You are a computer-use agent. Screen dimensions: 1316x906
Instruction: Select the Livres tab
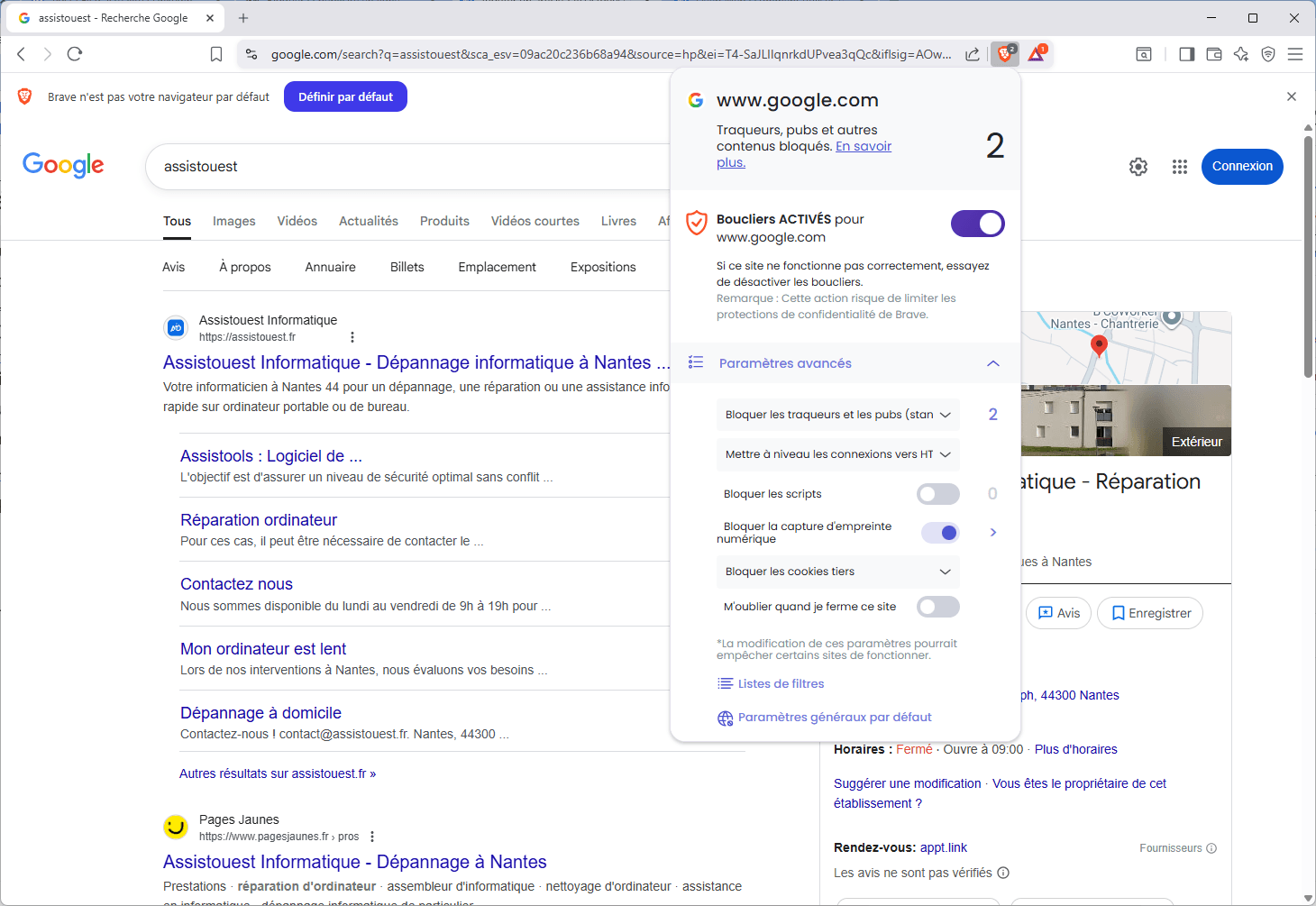618,221
